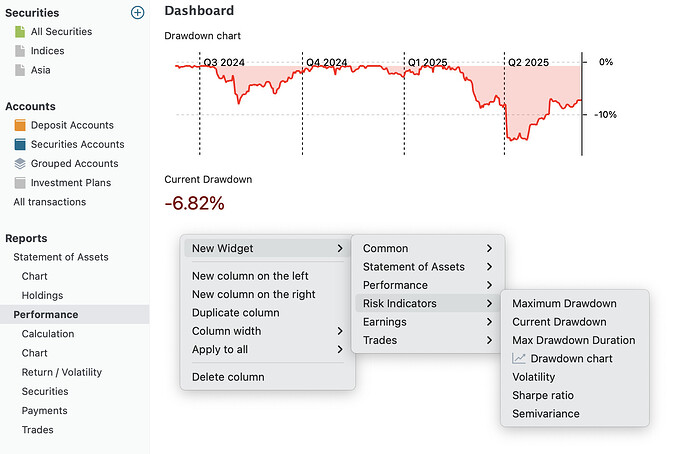Screen dimensions: 690x454
Task: Expand the Common widget submenu
Action: pyautogui.click(x=489, y=248)
